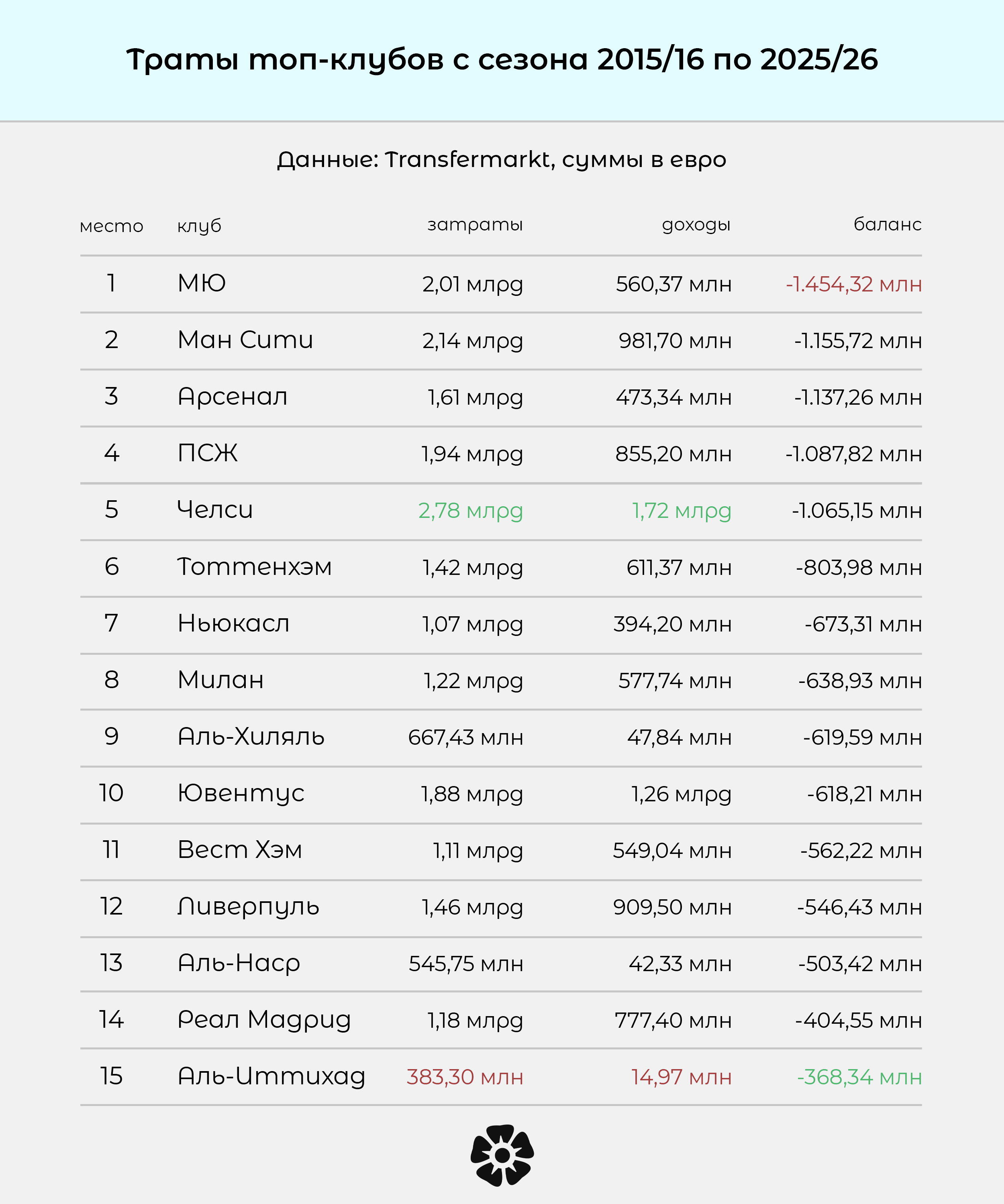Click the Аль-Иттихад club name

click(271, 1076)
